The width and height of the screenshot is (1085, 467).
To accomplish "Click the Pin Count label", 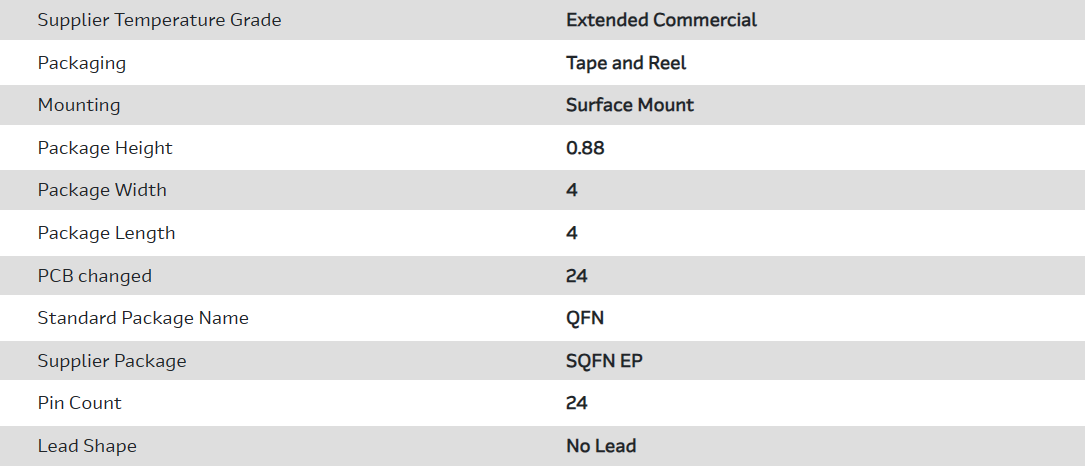I will click(80, 403).
